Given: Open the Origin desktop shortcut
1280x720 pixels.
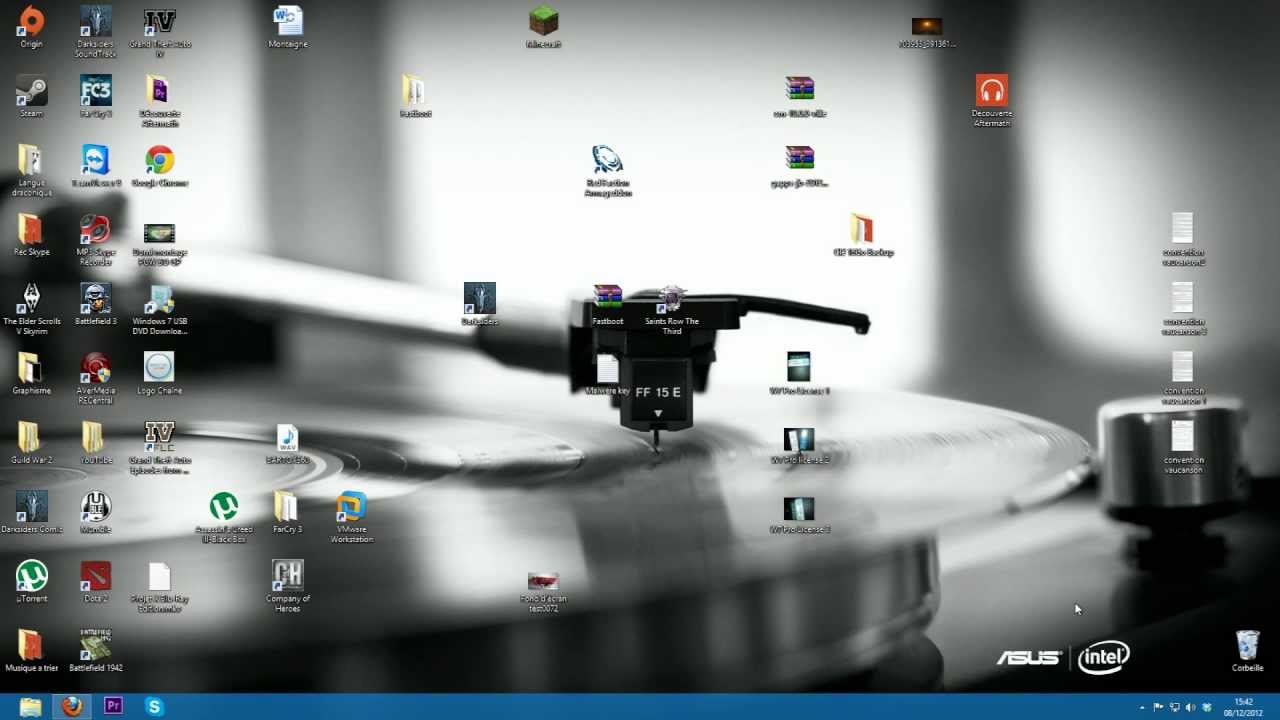Looking at the screenshot, I should [x=32, y=21].
